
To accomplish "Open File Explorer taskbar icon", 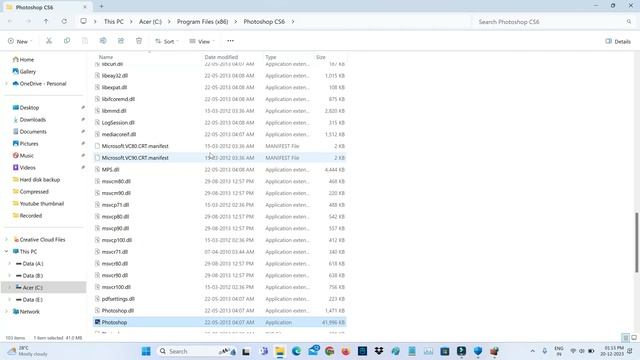I will [280, 351].
